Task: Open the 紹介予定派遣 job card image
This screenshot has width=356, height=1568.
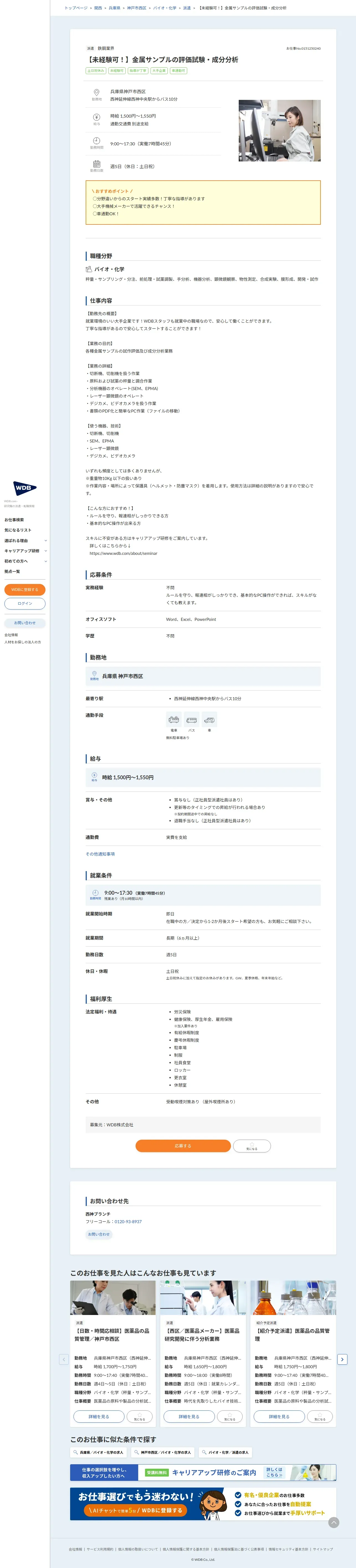Action: pyautogui.click(x=293, y=1298)
